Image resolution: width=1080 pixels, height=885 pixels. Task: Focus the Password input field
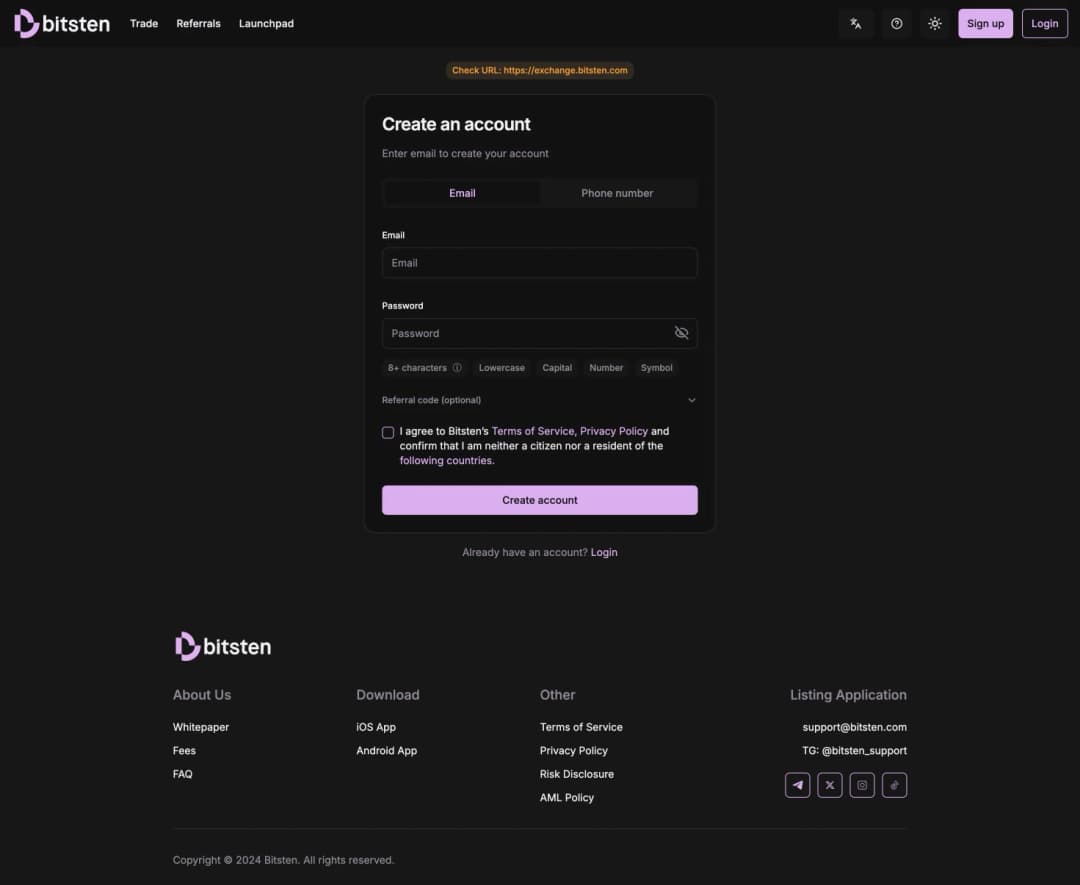pos(539,333)
